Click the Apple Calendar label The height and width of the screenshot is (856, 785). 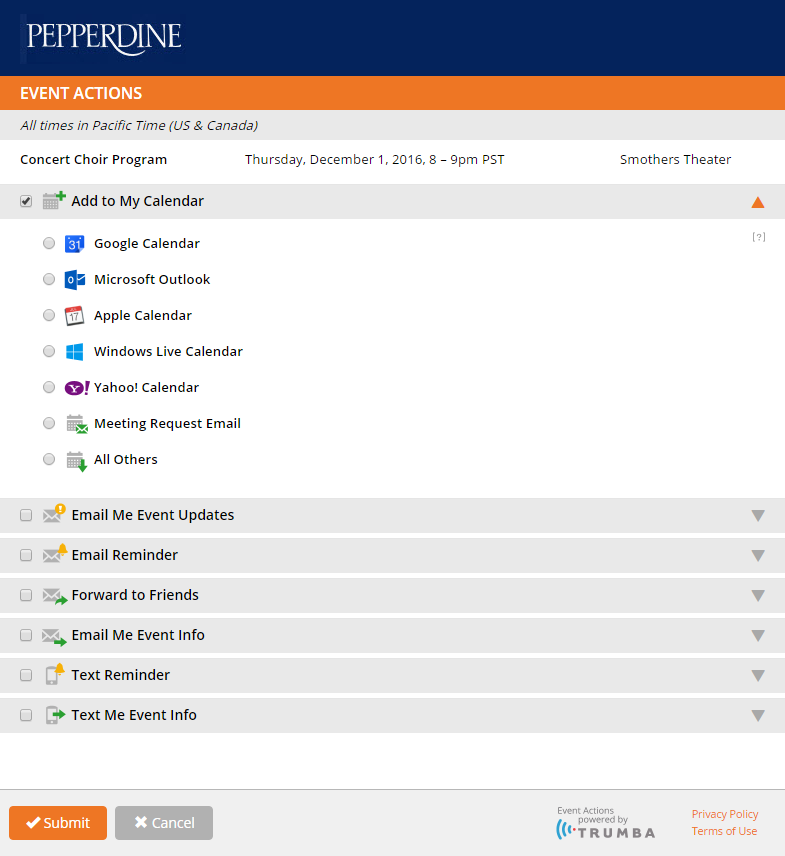(x=142, y=316)
